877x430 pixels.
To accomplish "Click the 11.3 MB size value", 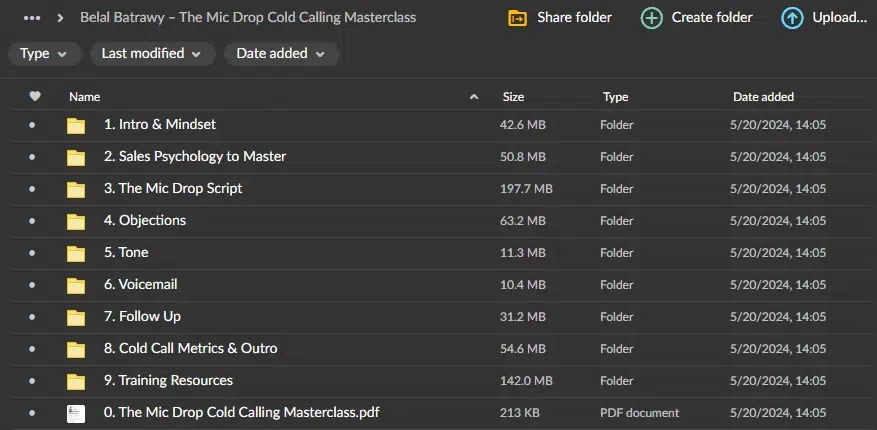I will tap(522, 253).
